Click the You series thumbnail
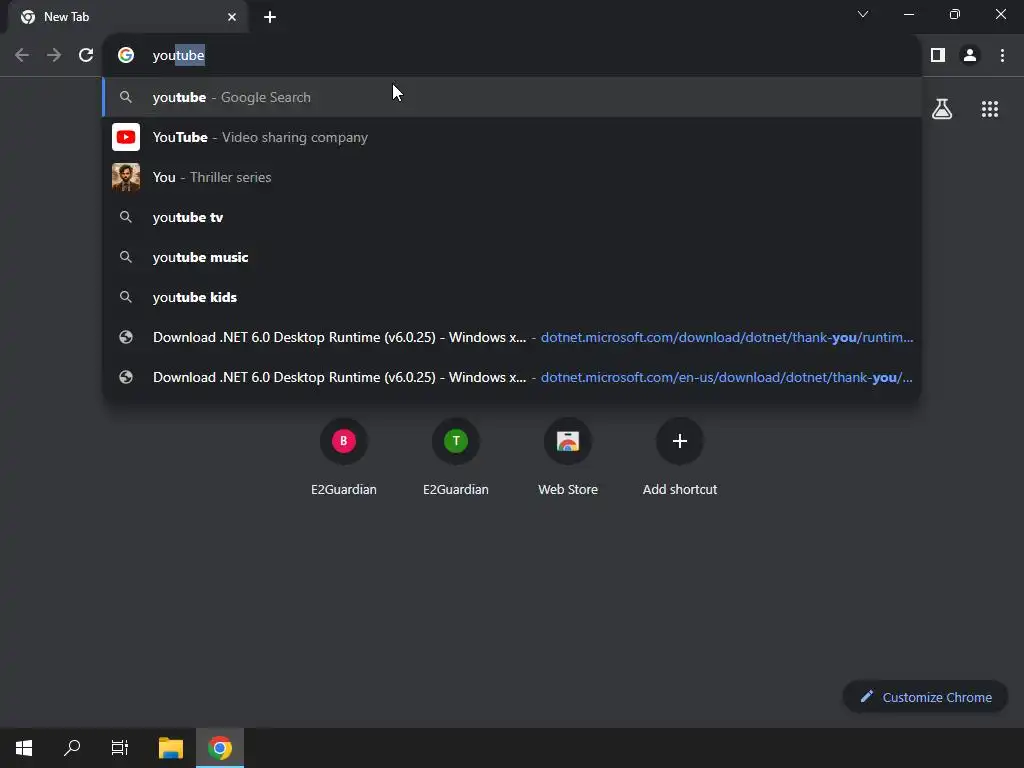This screenshot has height=768, width=1024. (126, 177)
